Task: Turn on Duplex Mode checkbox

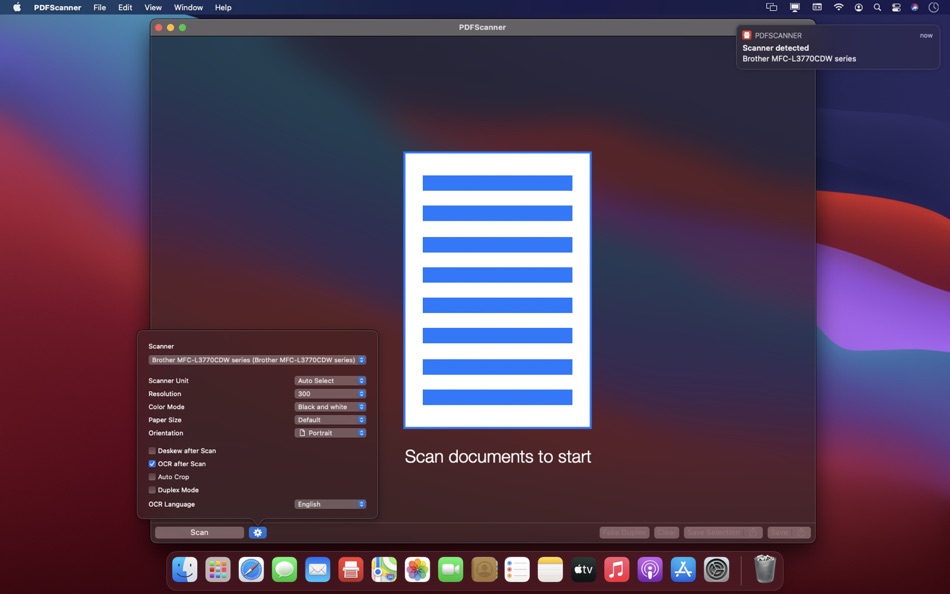Action: (152, 490)
